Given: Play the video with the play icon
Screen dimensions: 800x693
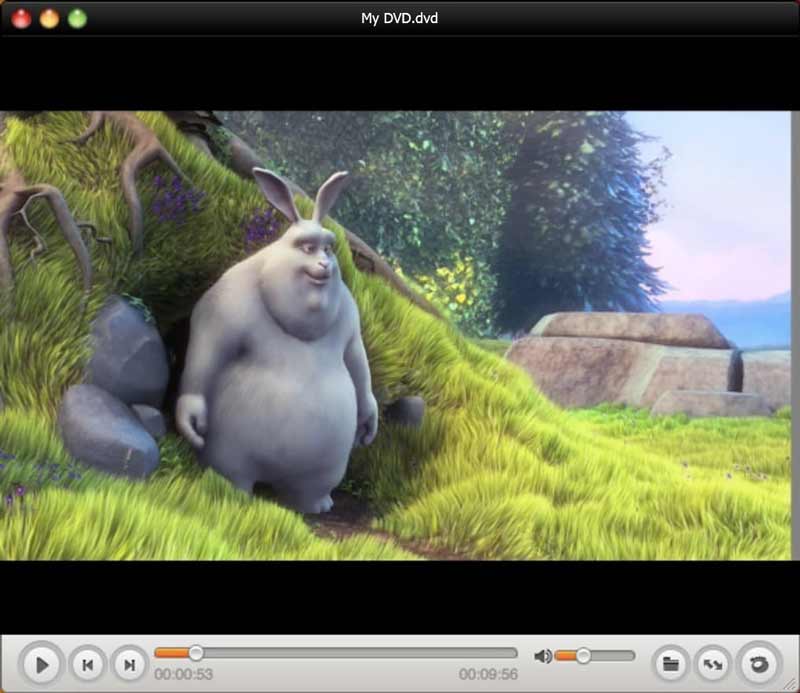Looking at the screenshot, I should (40, 662).
